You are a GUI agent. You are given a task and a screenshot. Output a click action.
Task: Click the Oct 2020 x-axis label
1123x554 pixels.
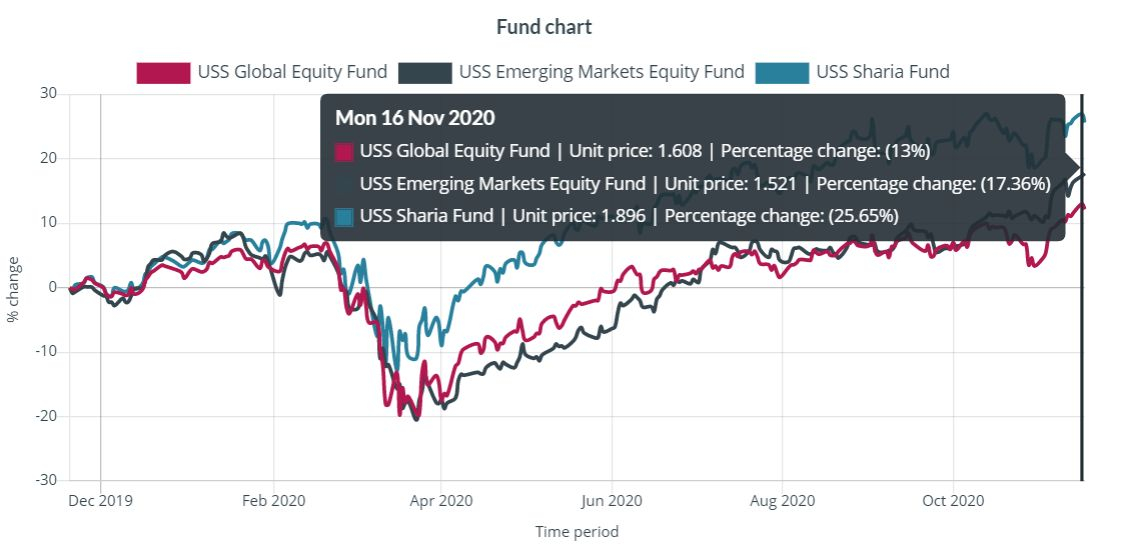953,500
